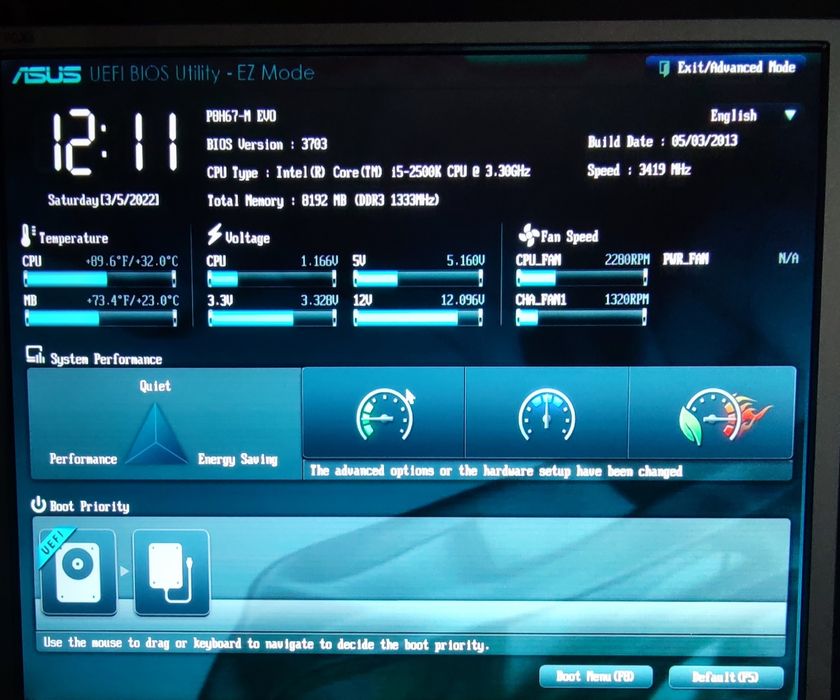Click the 1320RPM chassis fan value

coord(626,299)
